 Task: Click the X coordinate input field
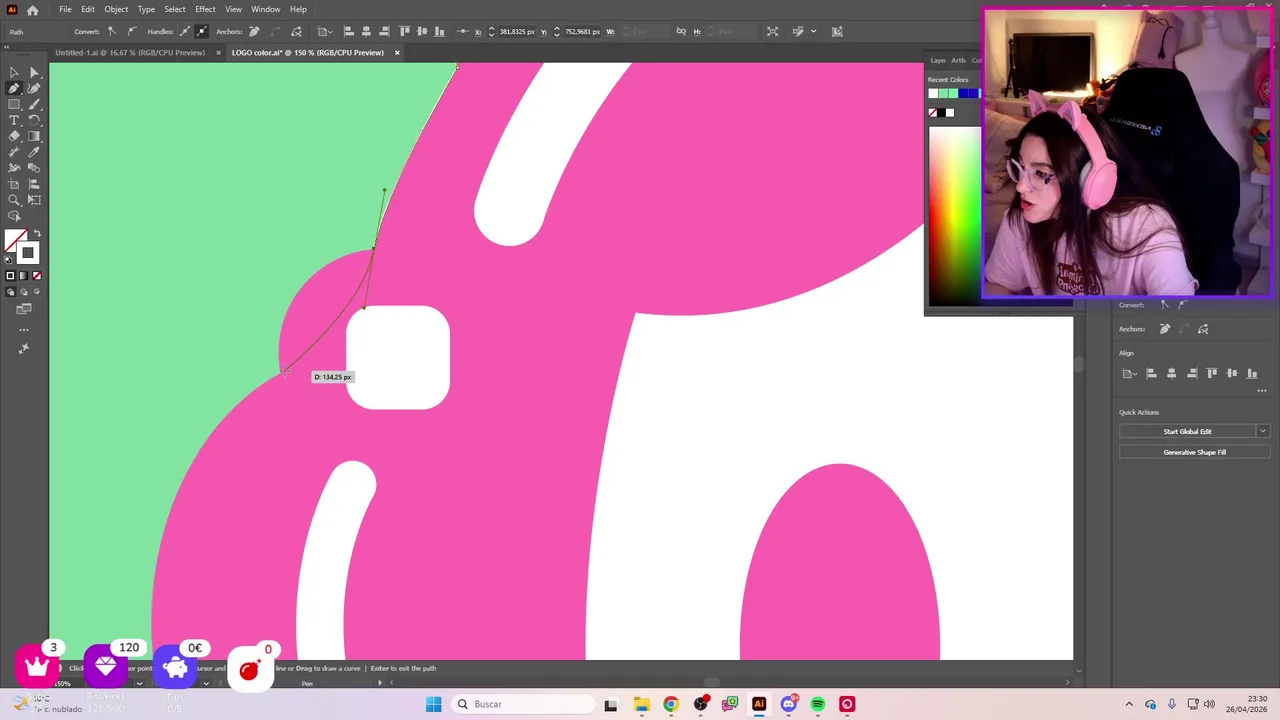(517, 31)
